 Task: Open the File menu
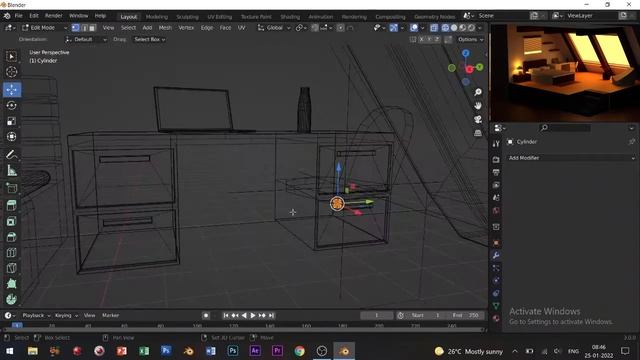pos(19,16)
